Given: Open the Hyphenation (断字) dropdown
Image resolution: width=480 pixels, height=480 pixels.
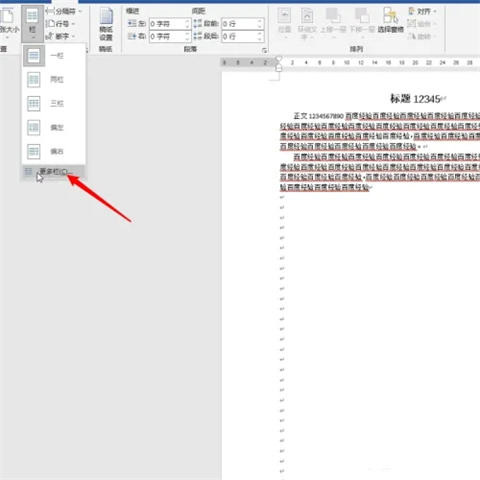Looking at the screenshot, I should [x=61, y=36].
